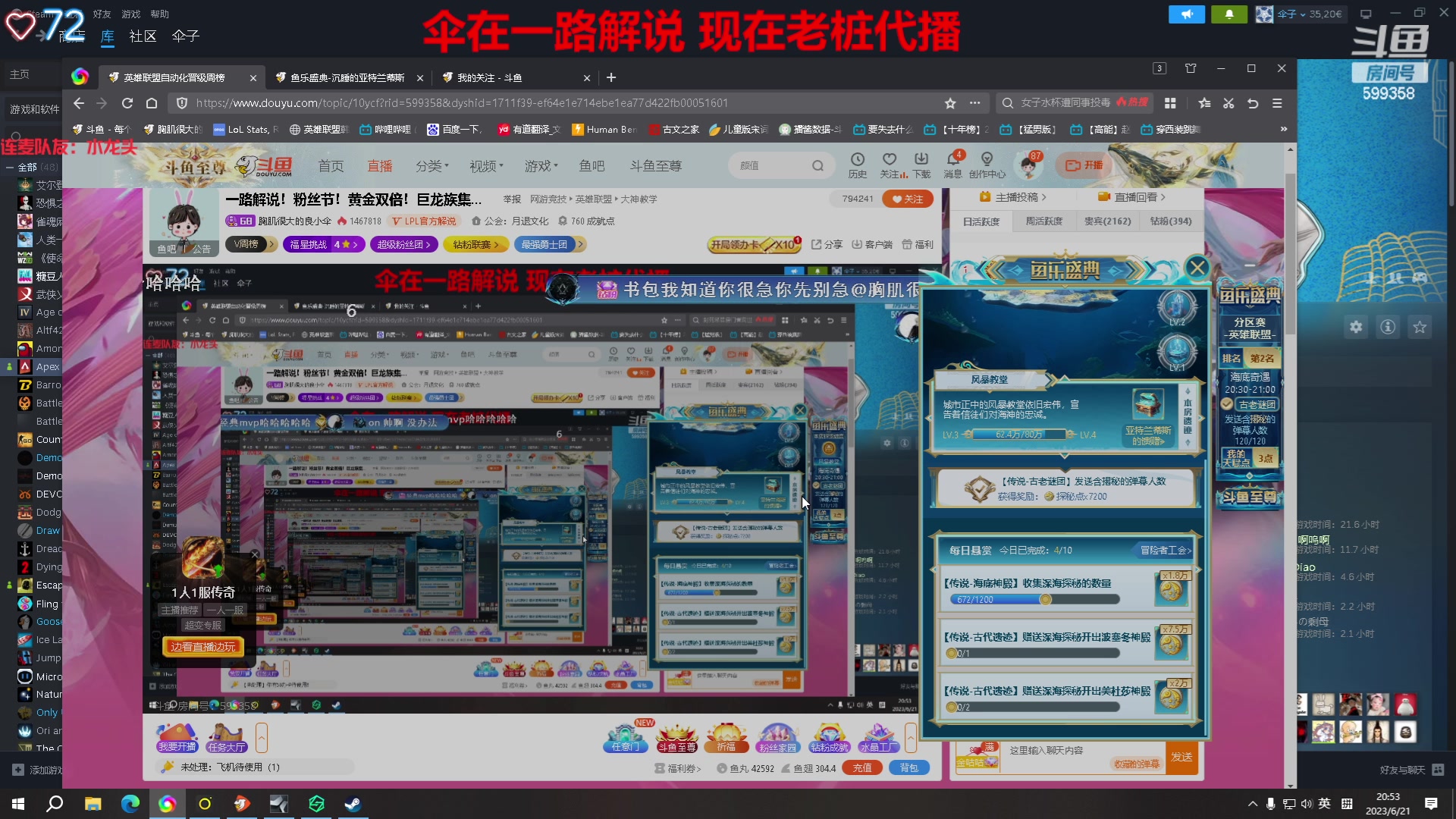Open Windows Start menu

click(x=18, y=804)
